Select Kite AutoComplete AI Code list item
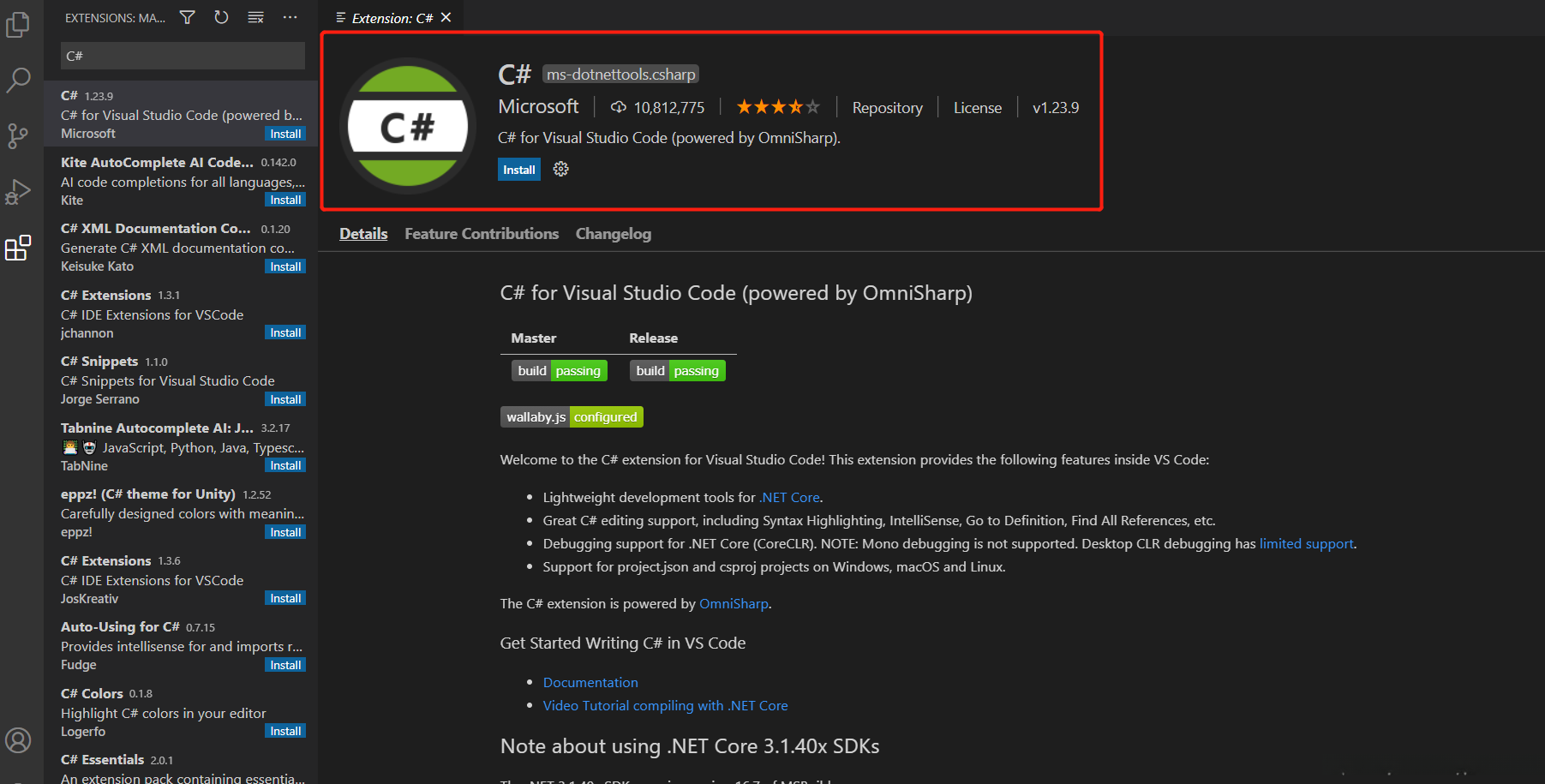 (x=181, y=181)
